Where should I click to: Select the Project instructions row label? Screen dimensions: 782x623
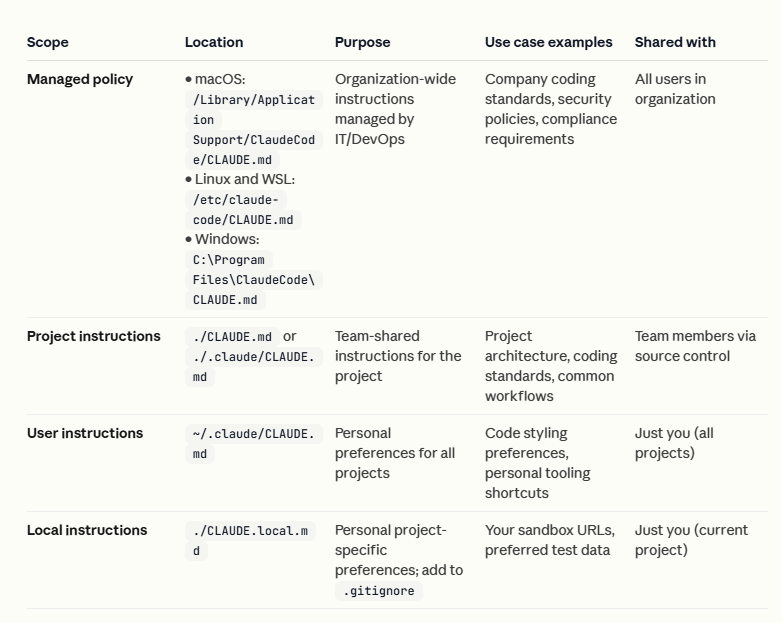pyautogui.click(x=94, y=336)
